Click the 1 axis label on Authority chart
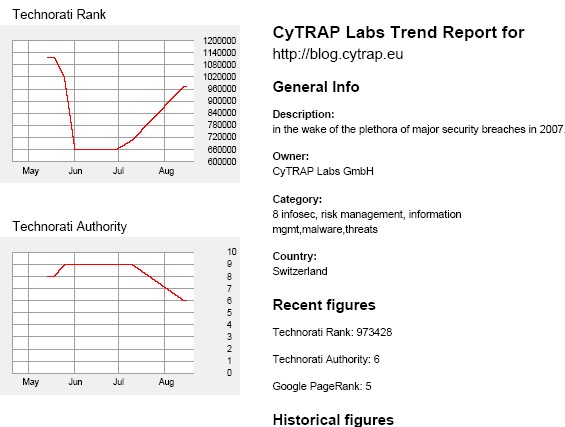565x427 pixels. point(229,361)
